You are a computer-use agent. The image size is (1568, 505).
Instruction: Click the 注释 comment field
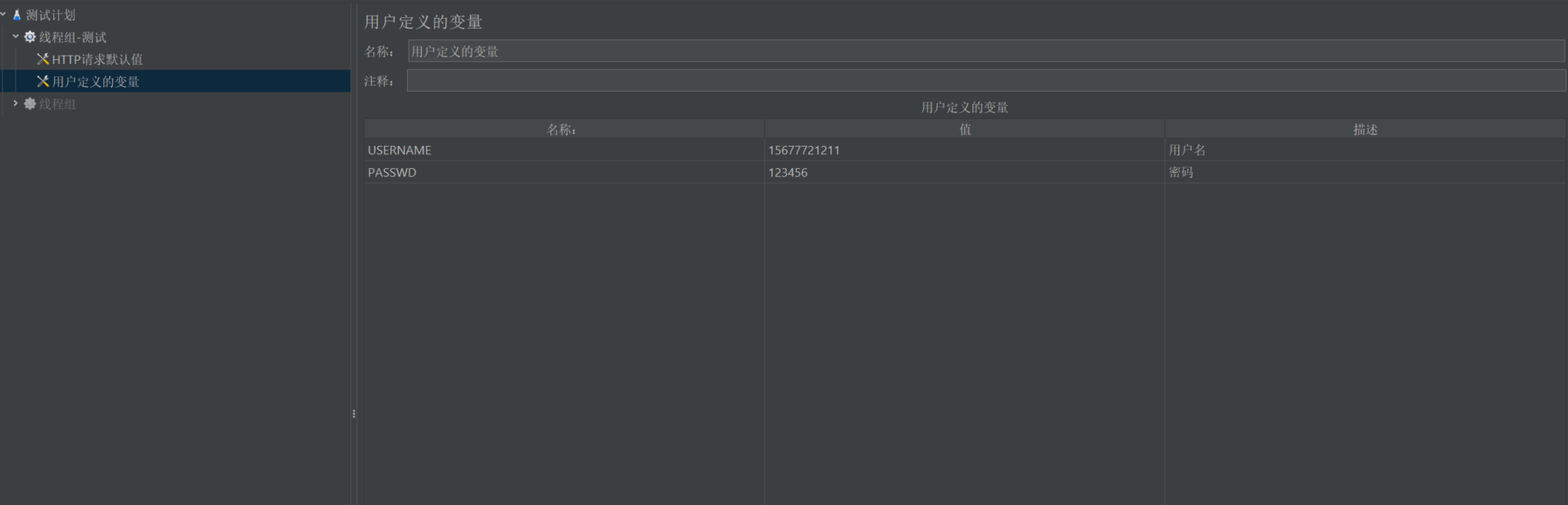click(986, 80)
